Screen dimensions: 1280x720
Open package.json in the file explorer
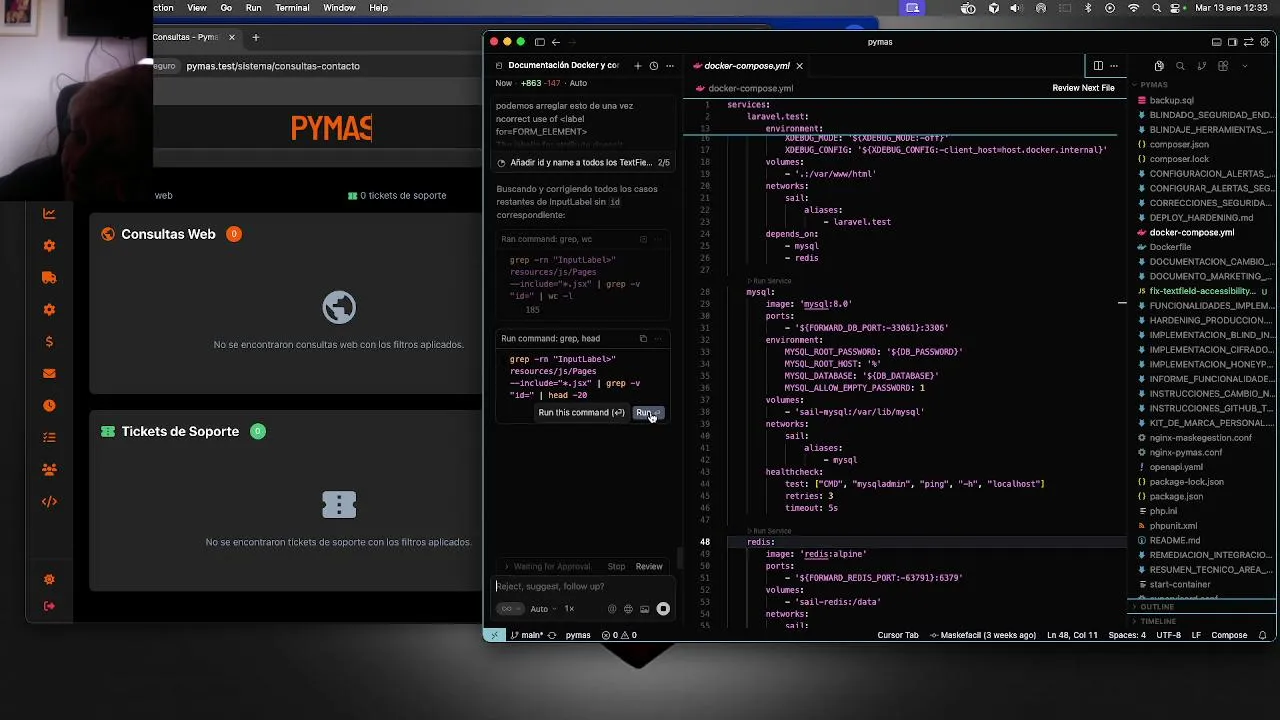[x=1176, y=496]
